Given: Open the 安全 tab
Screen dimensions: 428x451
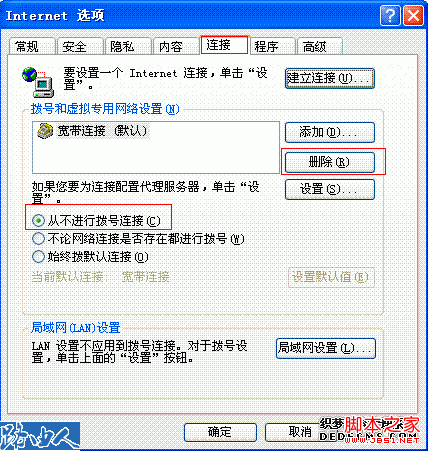Looking at the screenshot, I should (x=80, y=46).
